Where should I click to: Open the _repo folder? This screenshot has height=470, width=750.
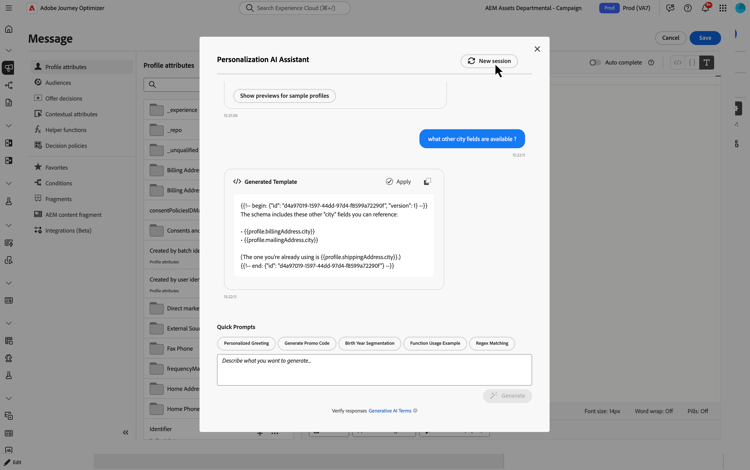point(172,130)
